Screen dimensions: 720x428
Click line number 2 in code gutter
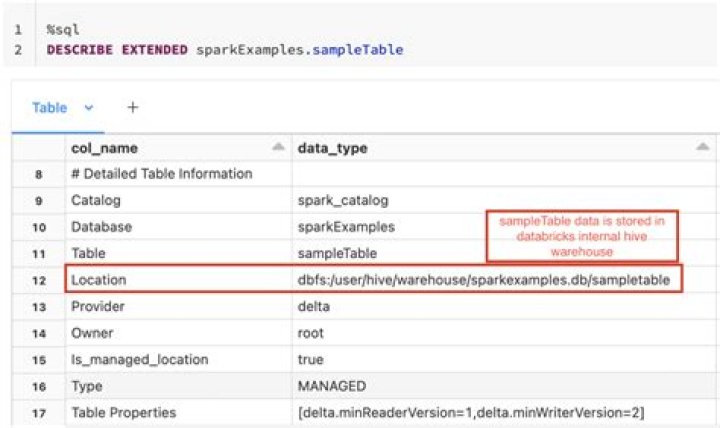coord(18,50)
